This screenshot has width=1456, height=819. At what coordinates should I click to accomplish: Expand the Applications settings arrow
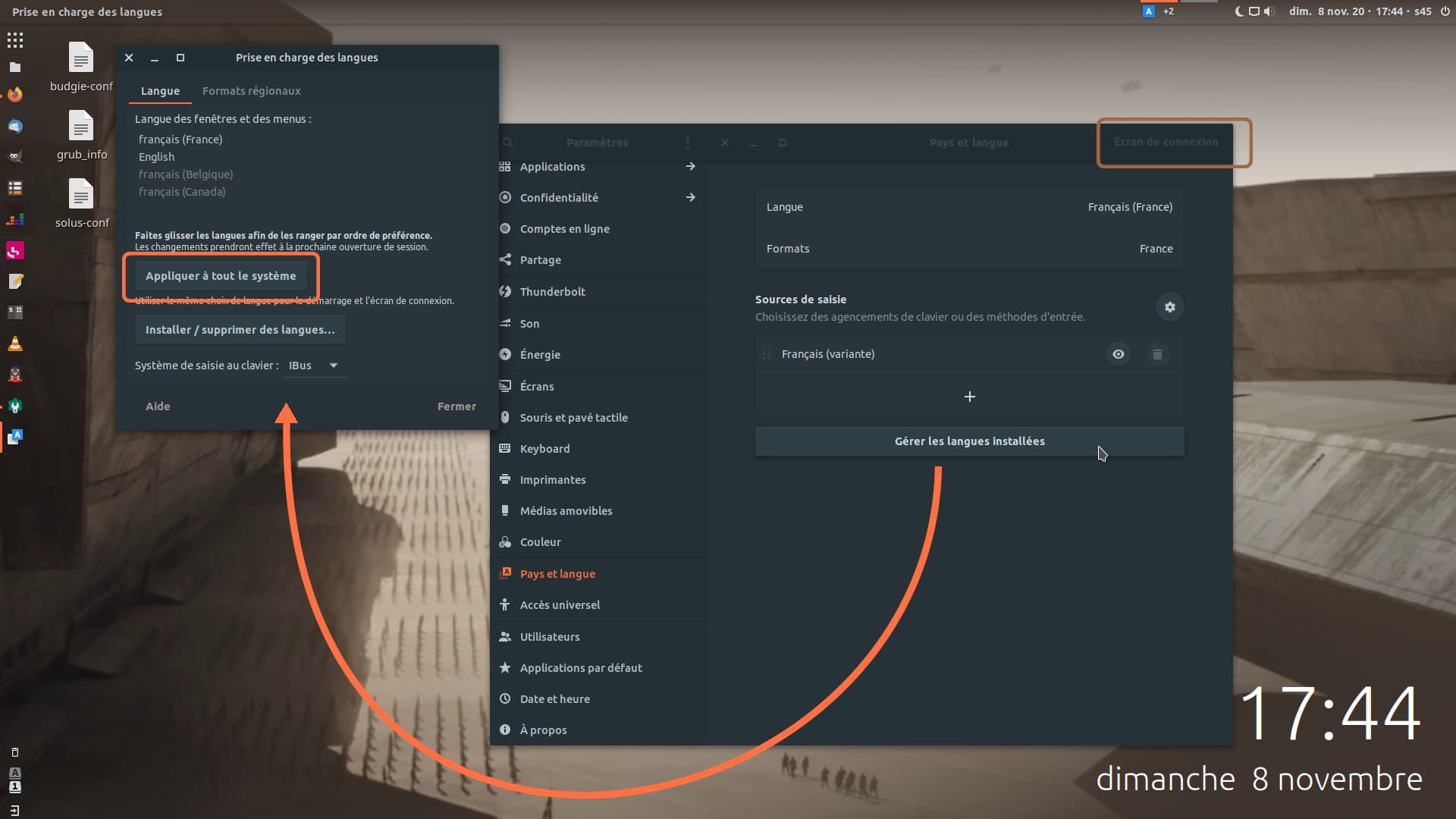(690, 166)
